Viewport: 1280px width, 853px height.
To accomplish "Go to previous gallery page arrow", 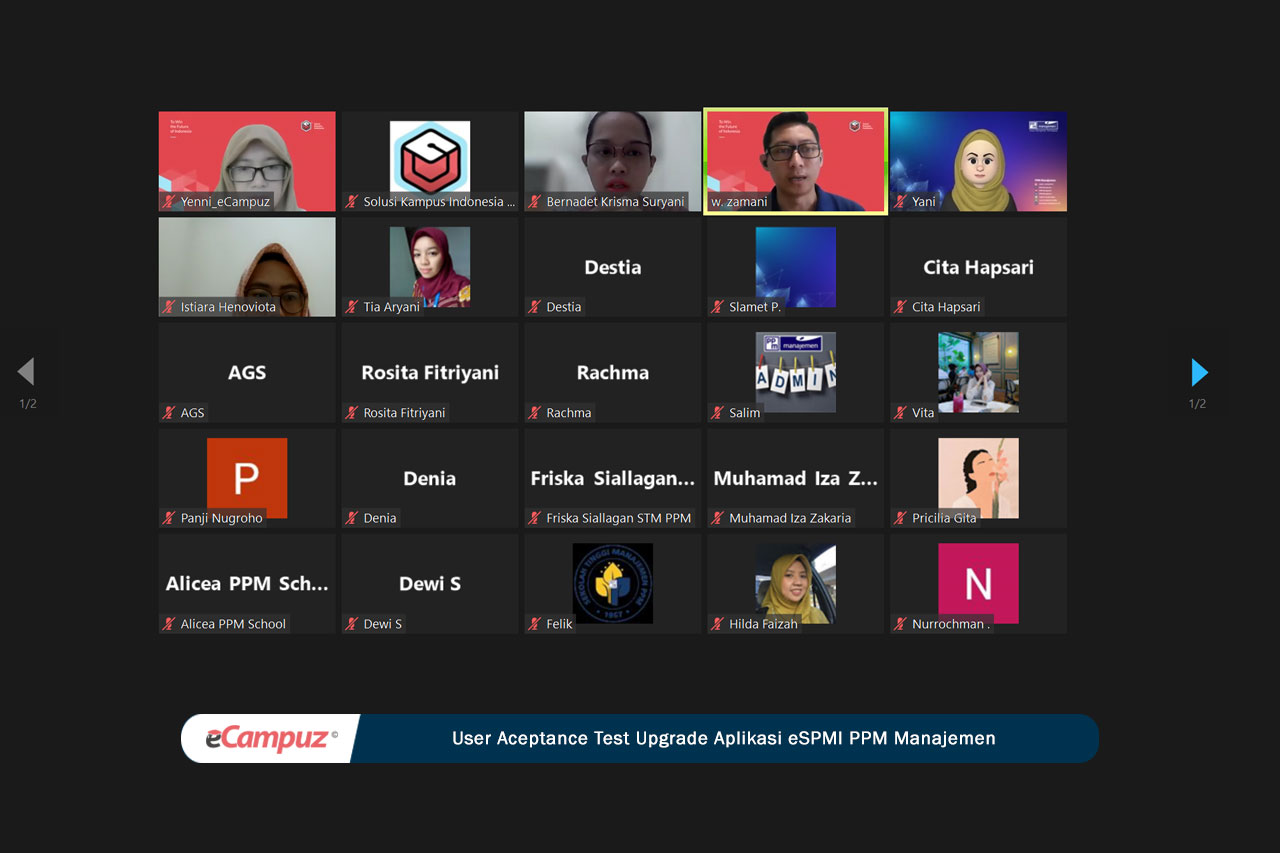I will tap(26, 372).
